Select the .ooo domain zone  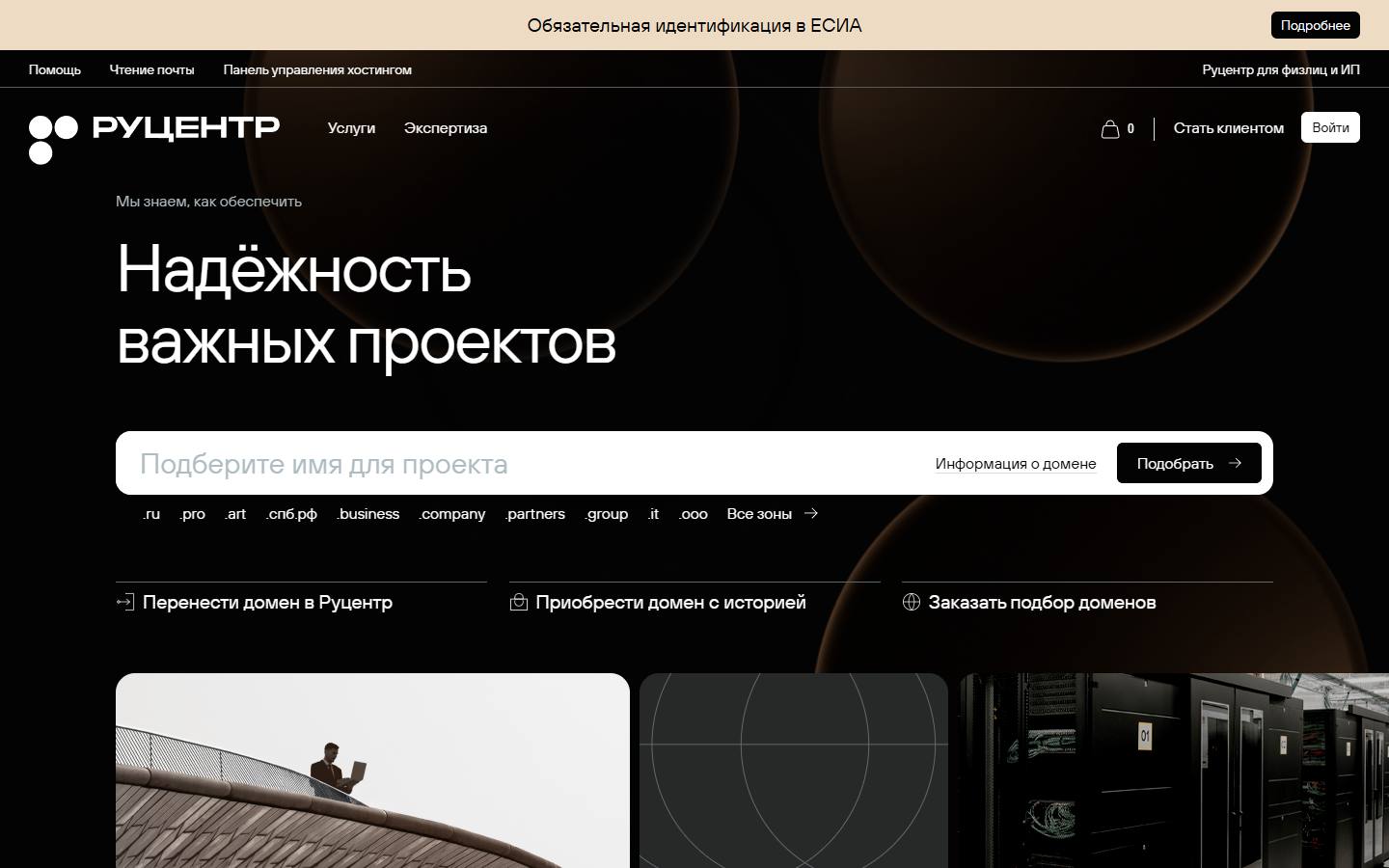(694, 514)
